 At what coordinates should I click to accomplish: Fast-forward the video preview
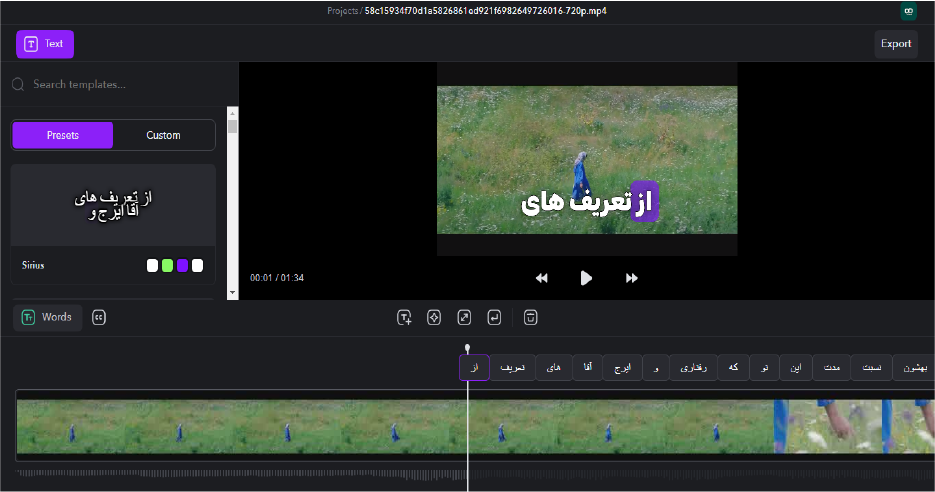[631, 278]
